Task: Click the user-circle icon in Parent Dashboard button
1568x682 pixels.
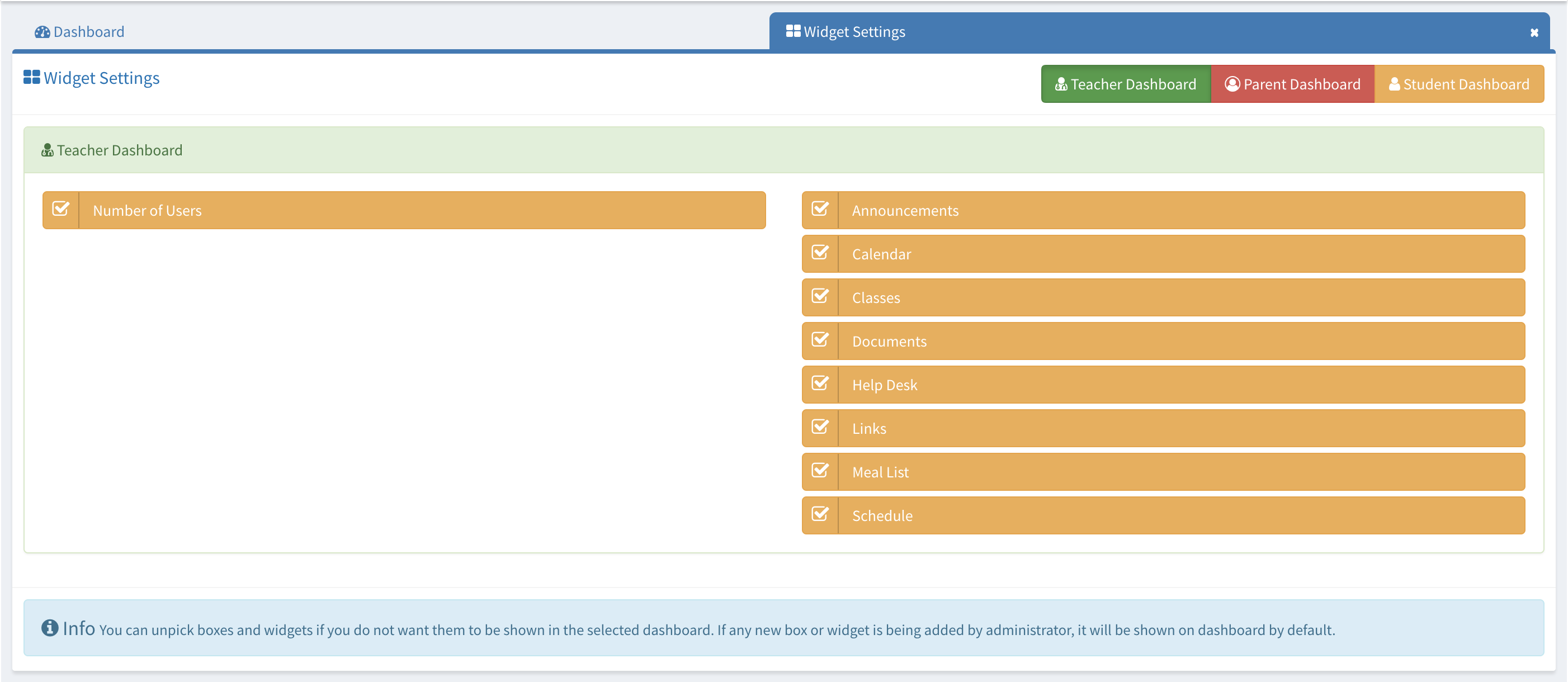Action: (1232, 84)
